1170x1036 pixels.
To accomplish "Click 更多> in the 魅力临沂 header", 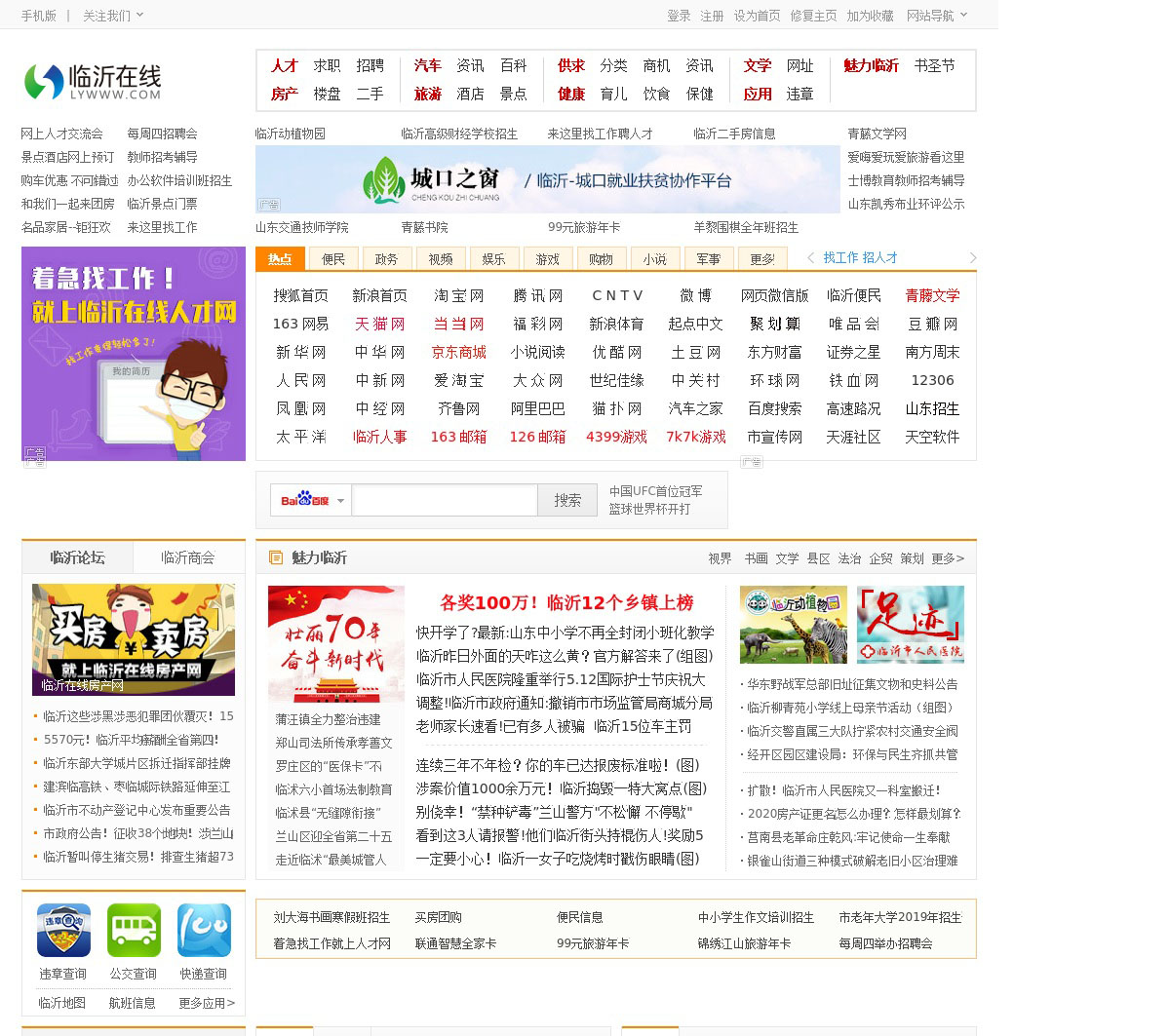I will (x=948, y=558).
